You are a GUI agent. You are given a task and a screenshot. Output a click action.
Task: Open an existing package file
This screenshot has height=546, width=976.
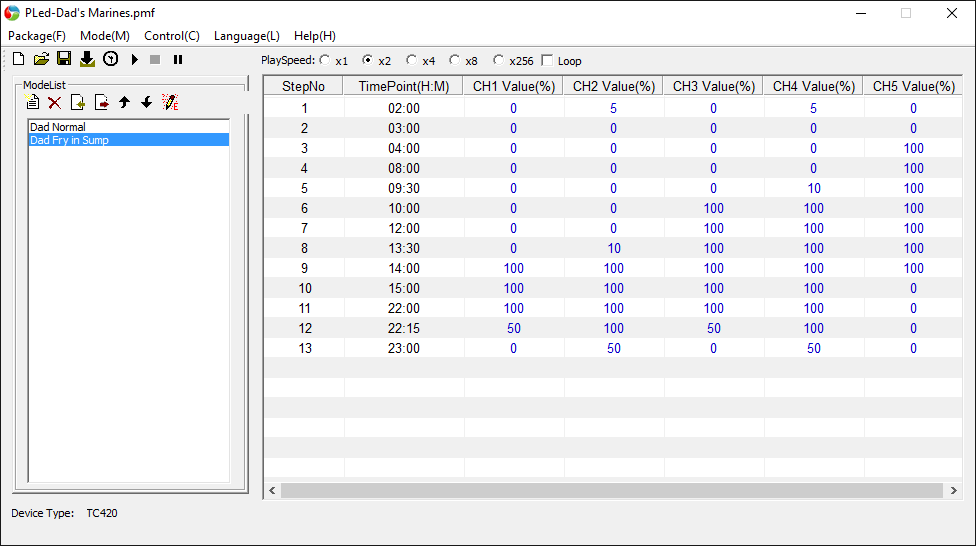pos(41,59)
